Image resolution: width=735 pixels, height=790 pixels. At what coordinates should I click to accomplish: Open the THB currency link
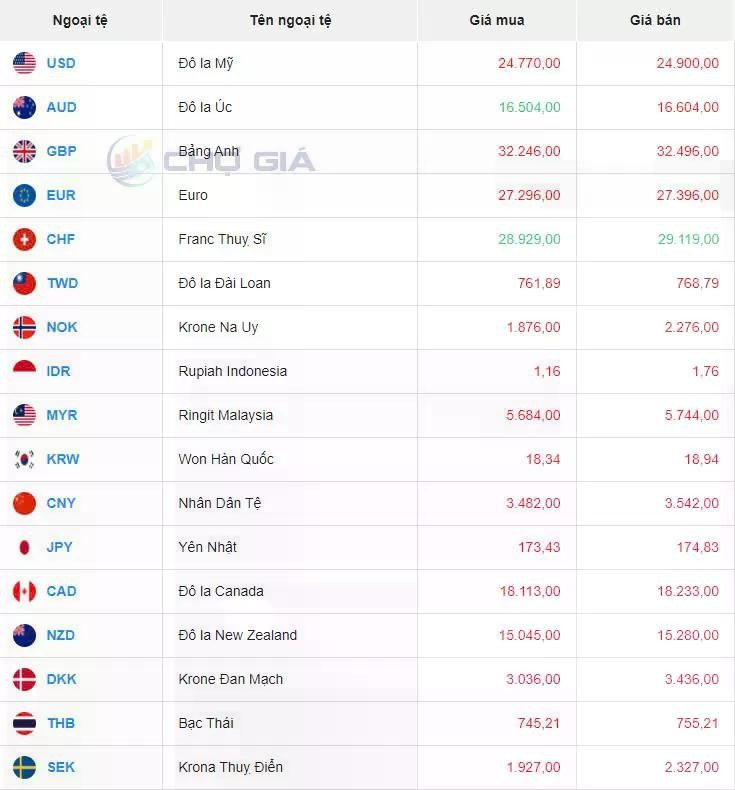61,723
